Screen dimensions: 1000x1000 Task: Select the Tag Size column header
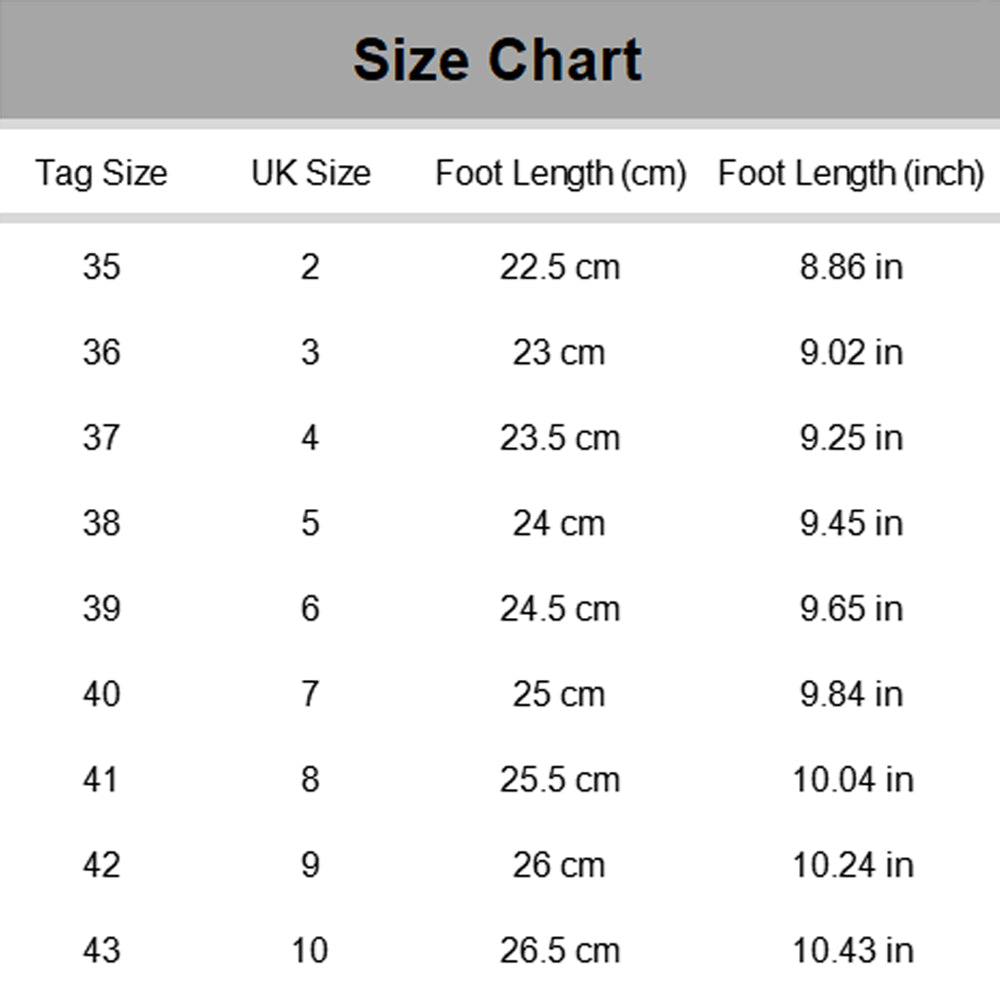[101, 173]
